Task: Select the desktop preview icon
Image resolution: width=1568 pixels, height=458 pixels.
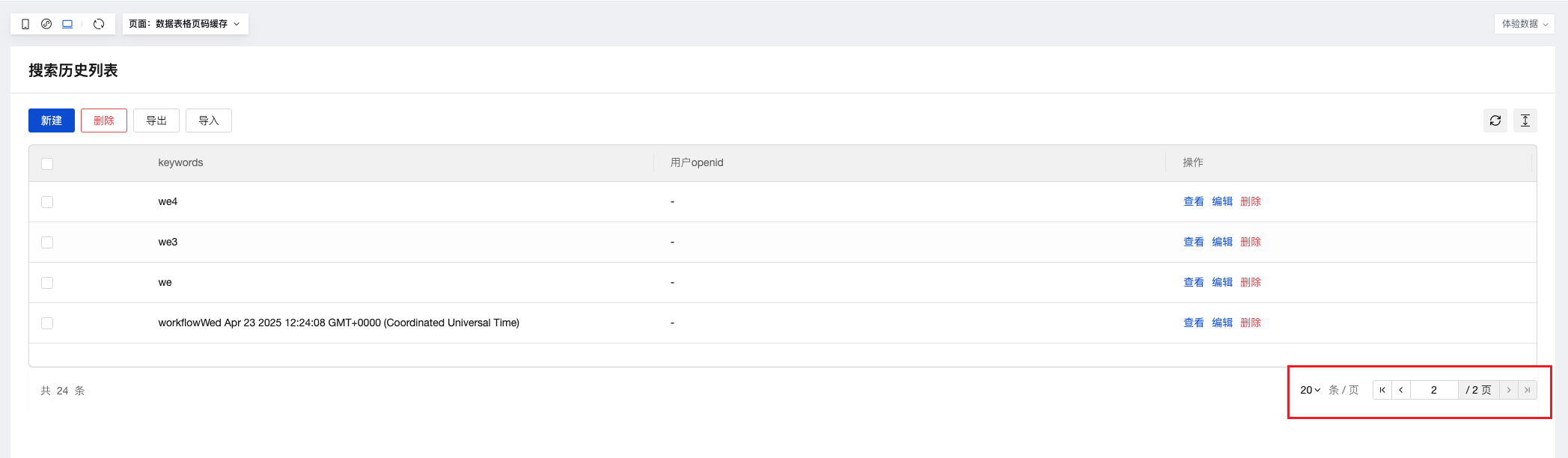Action: coord(67,24)
